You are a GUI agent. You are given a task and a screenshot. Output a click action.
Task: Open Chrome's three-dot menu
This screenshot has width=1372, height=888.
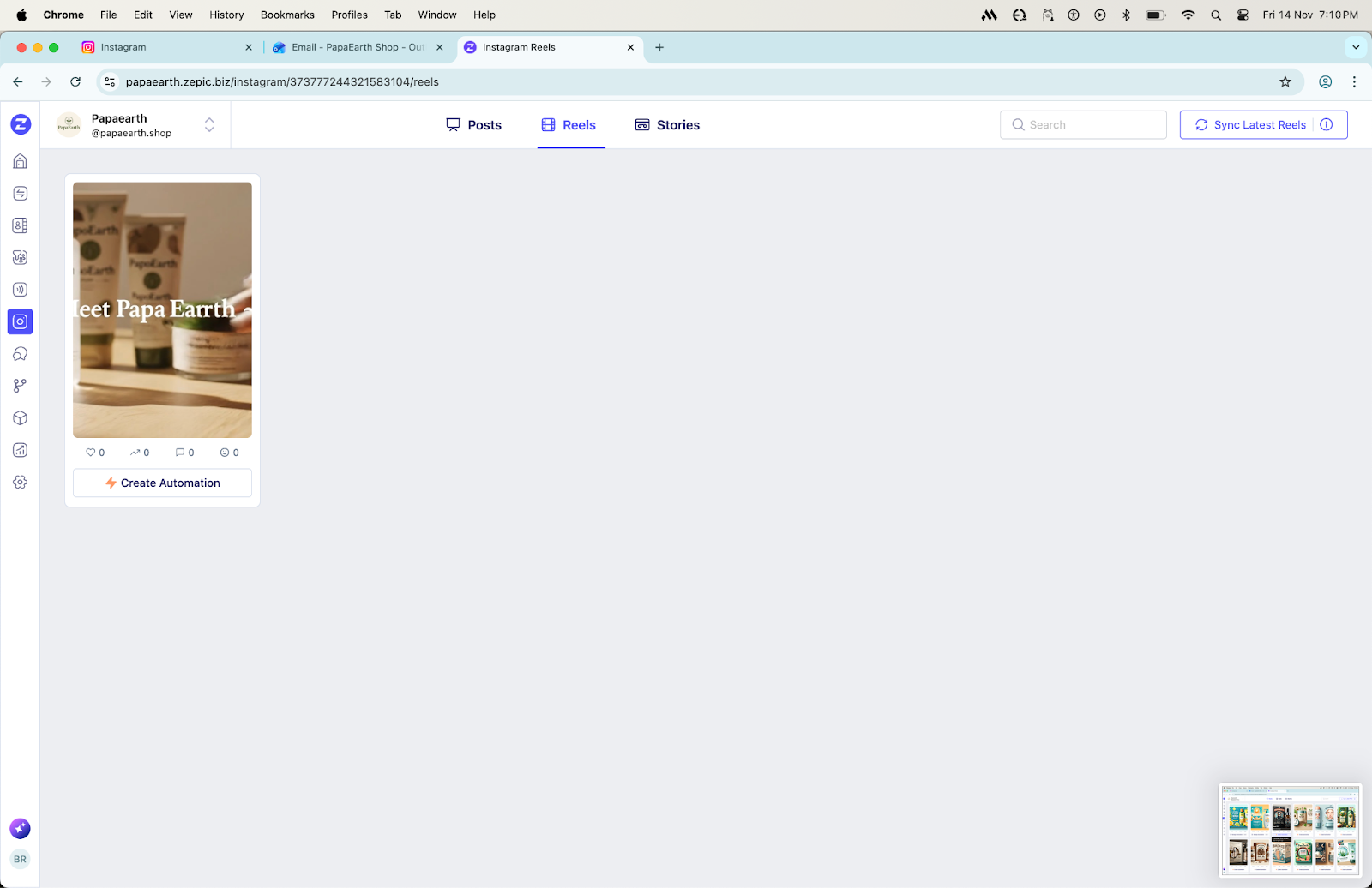(1354, 82)
